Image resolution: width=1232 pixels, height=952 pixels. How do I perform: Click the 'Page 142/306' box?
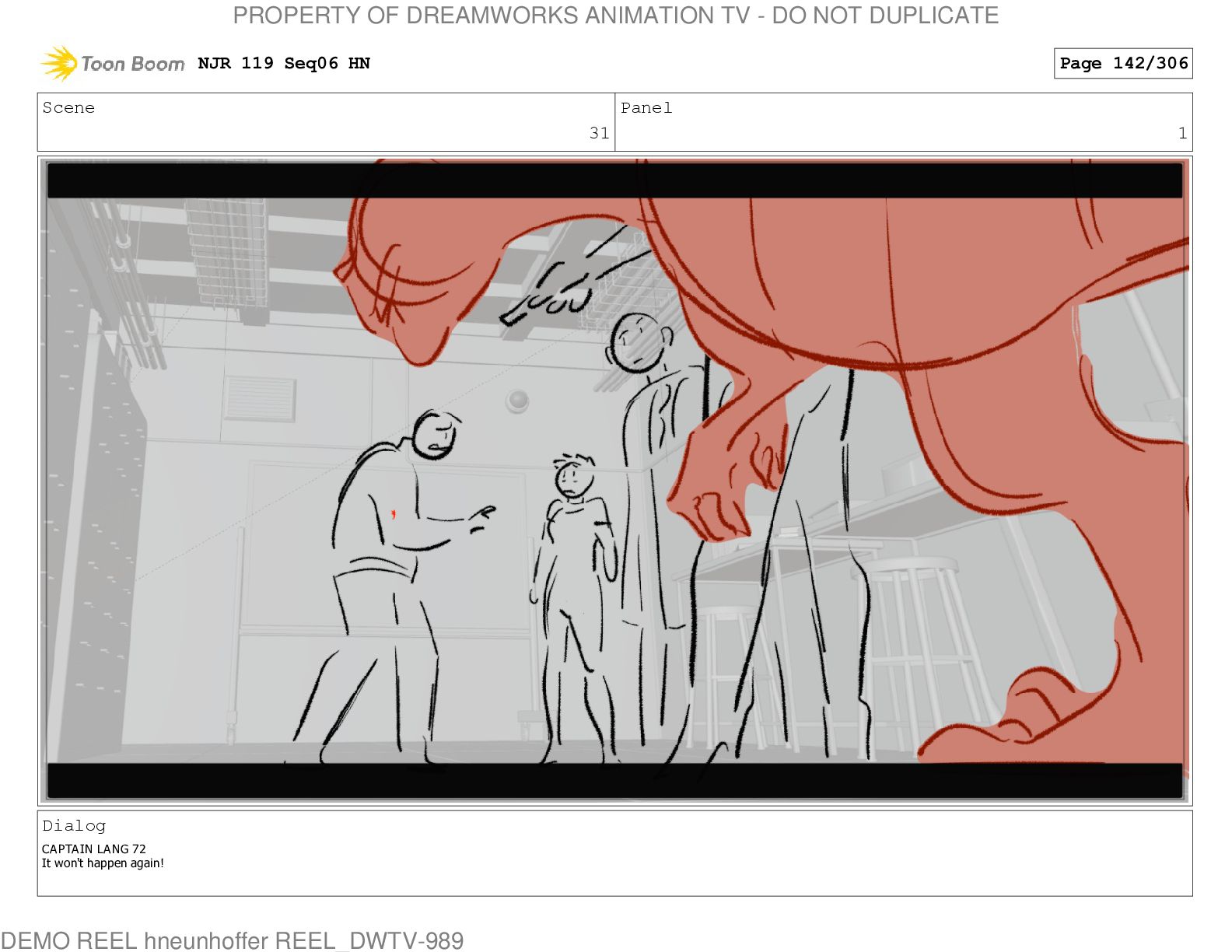[x=1123, y=63]
